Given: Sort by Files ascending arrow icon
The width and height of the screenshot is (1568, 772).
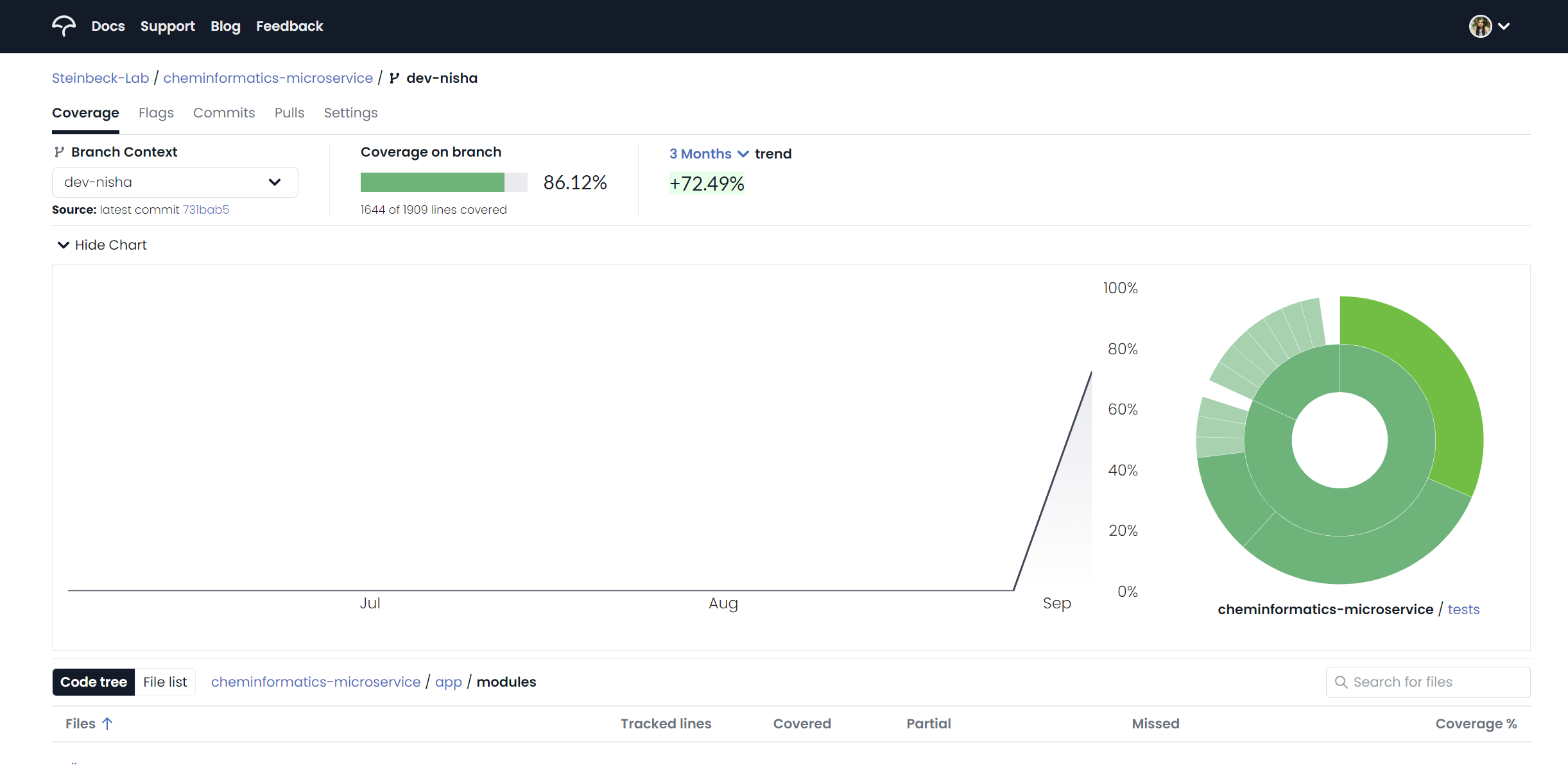Looking at the screenshot, I should coord(107,724).
